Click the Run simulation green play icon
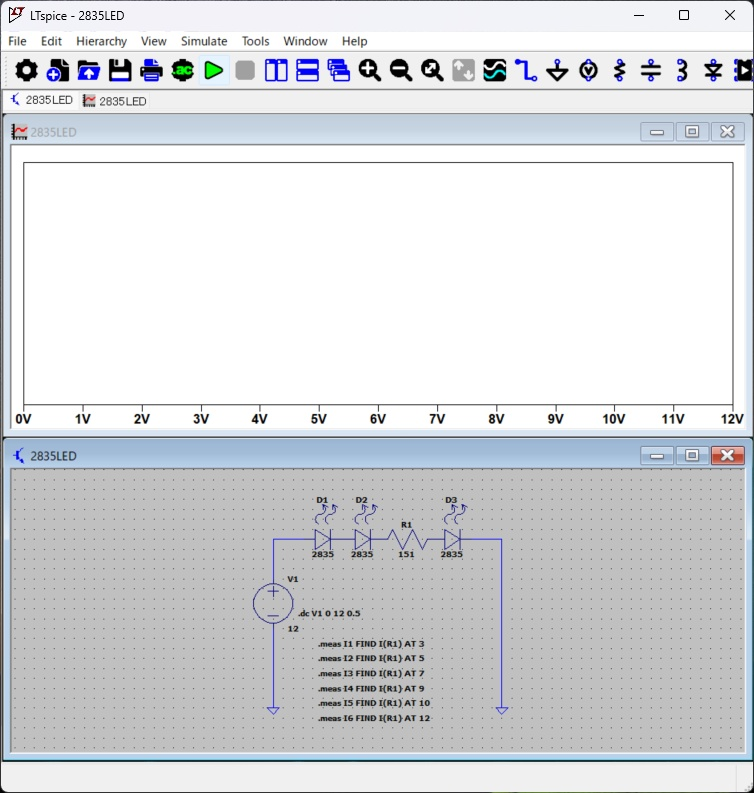Screen dimensions: 754x793 click(x=213, y=70)
